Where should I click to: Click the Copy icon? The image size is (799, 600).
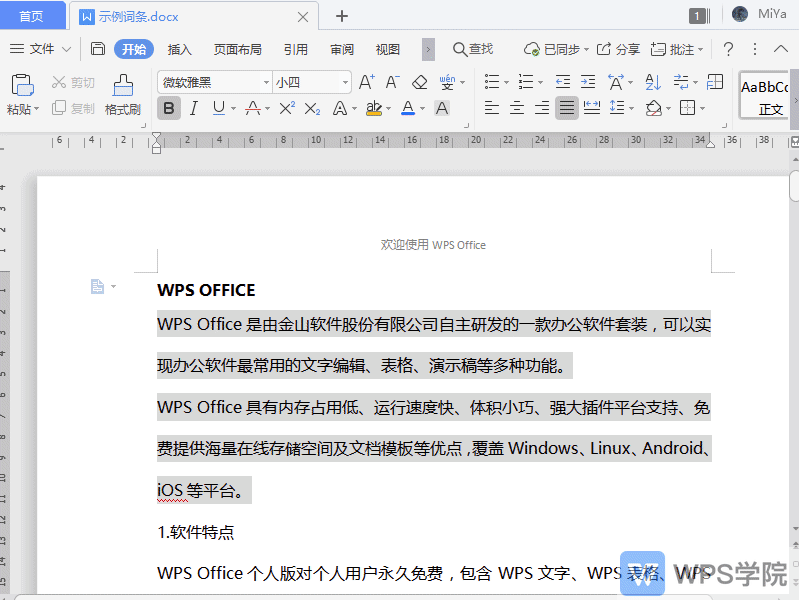(x=59, y=108)
